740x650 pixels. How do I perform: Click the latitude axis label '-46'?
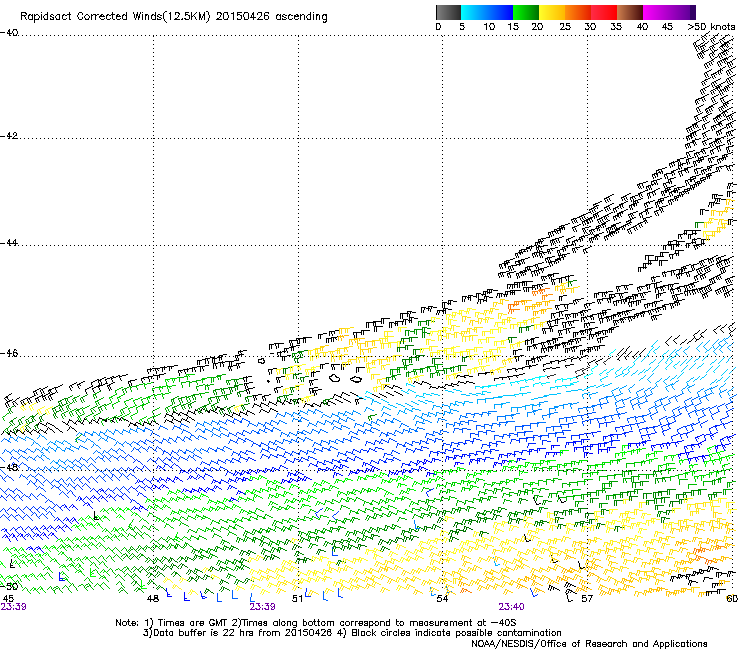pos(9,354)
